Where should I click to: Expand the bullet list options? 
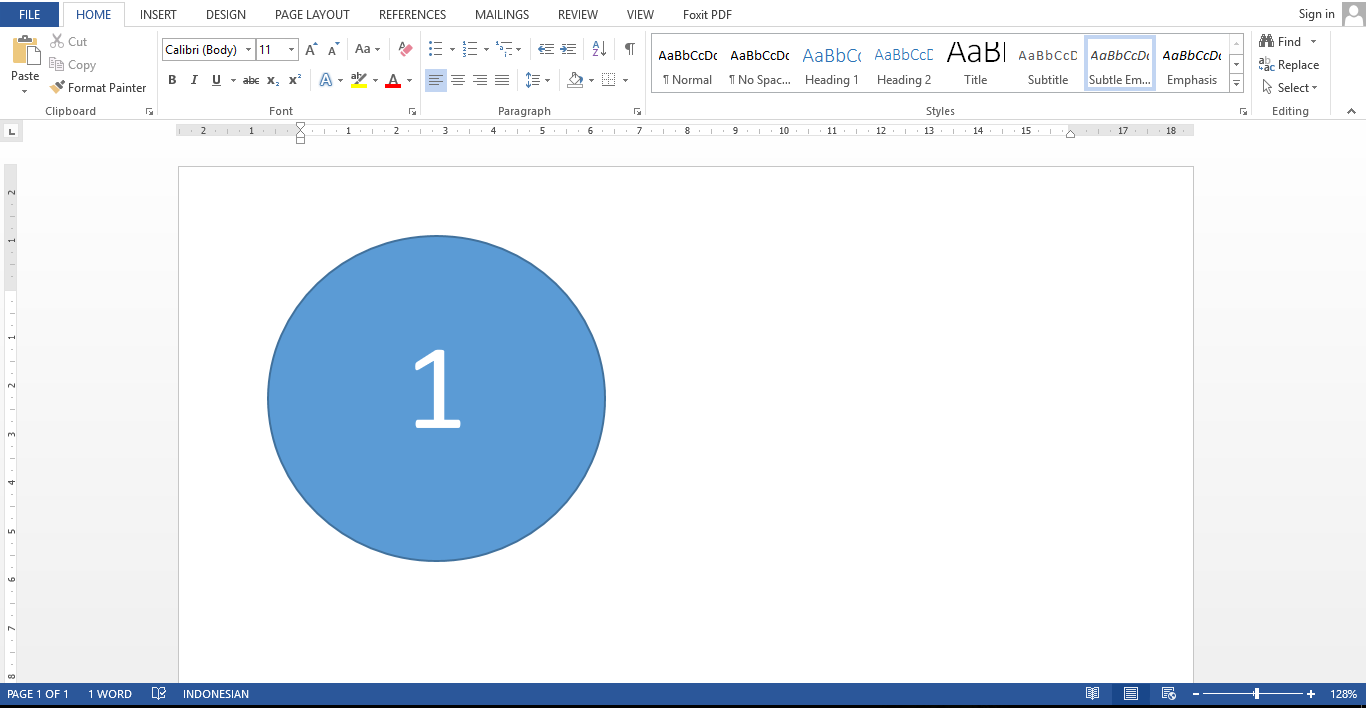pos(451,47)
